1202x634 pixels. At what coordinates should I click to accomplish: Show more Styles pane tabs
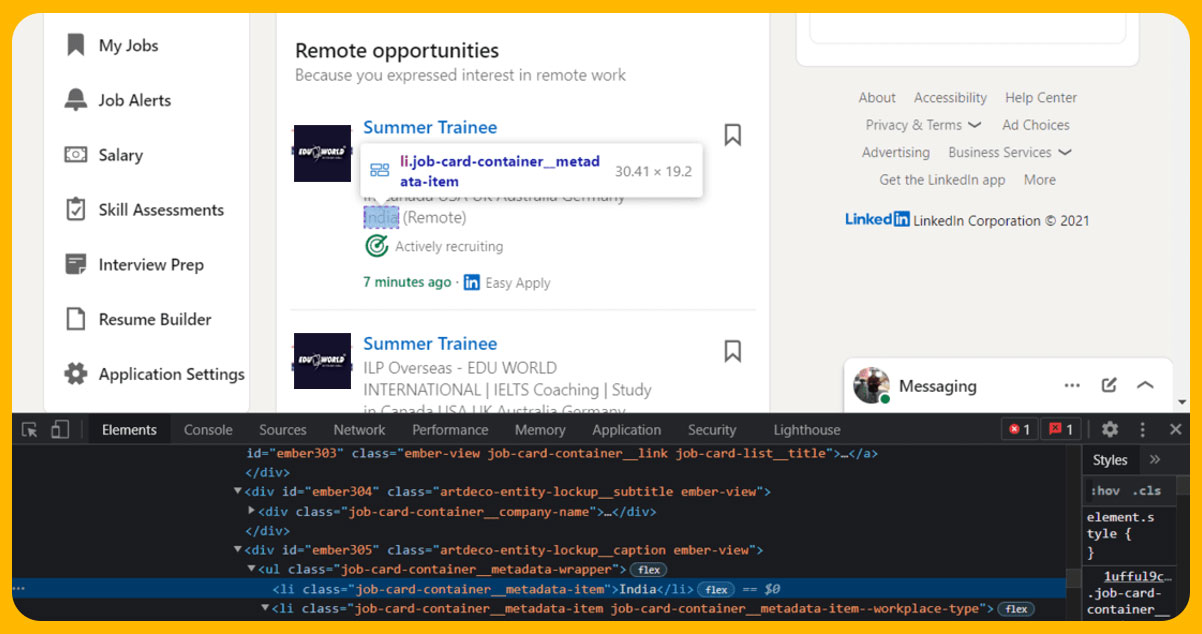[x=1155, y=459]
